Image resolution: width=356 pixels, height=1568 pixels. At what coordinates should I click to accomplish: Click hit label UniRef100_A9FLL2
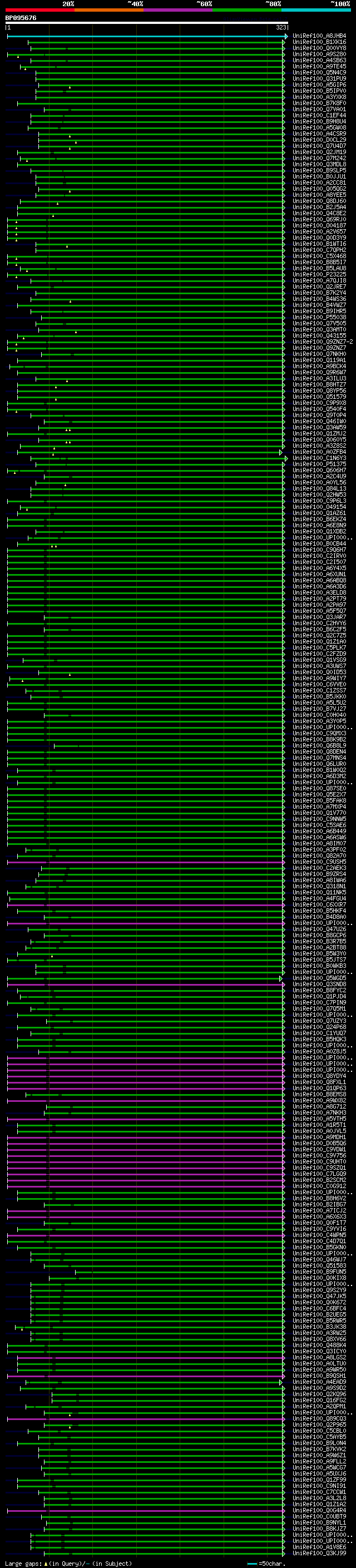(319, 1461)
